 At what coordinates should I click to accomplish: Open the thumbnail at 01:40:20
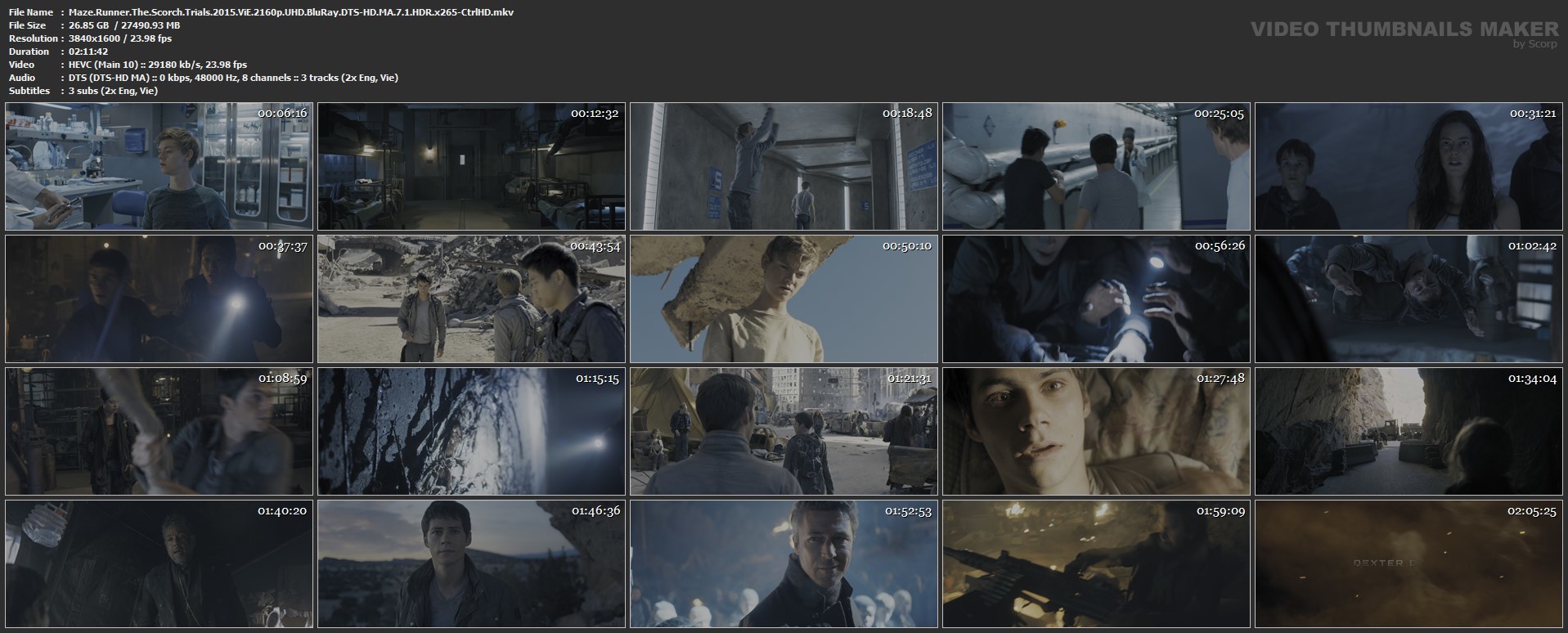tap(159, 564)
